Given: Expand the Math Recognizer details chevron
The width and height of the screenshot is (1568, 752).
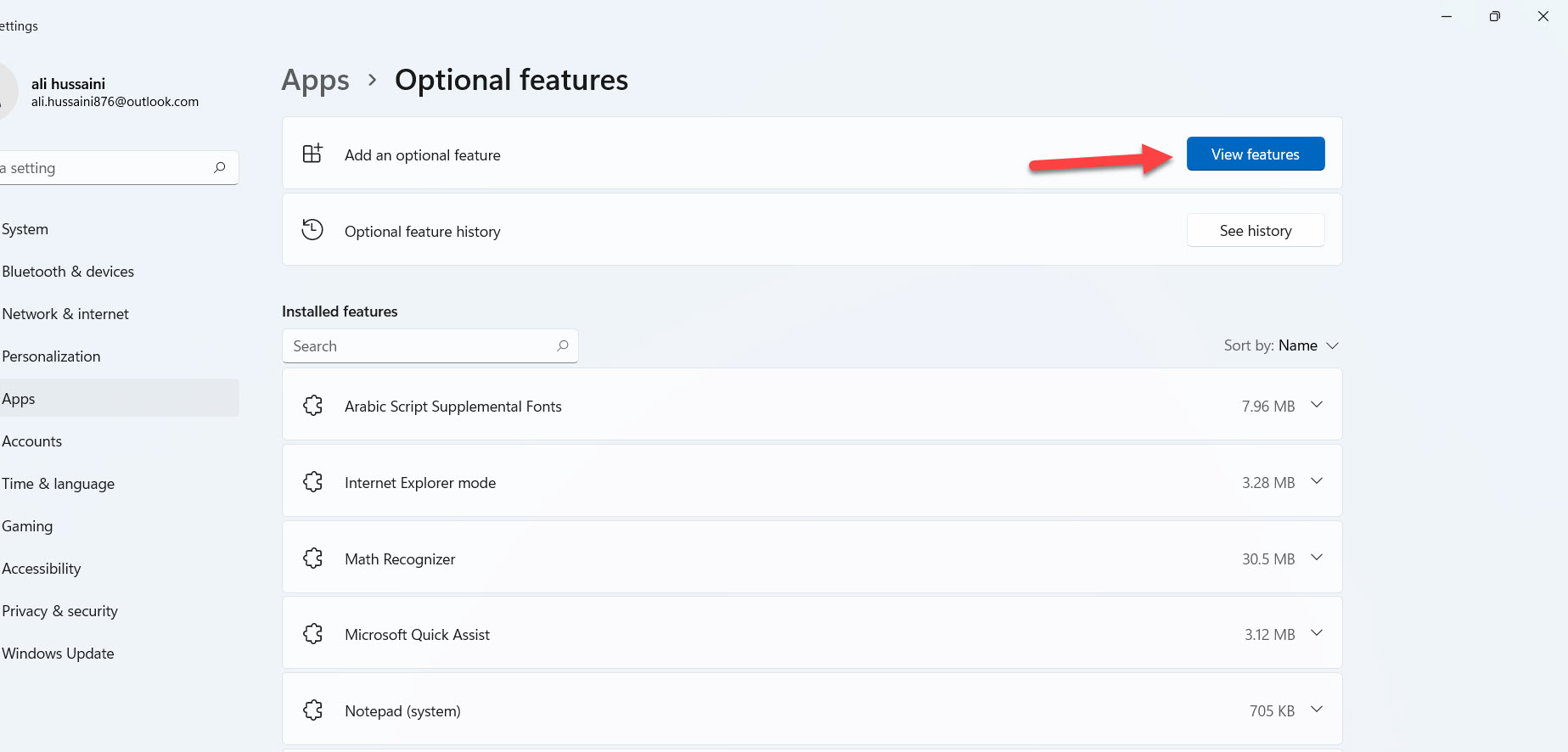Looking at the screenshot, I should pyautogui.click(x=1317, y=558).
